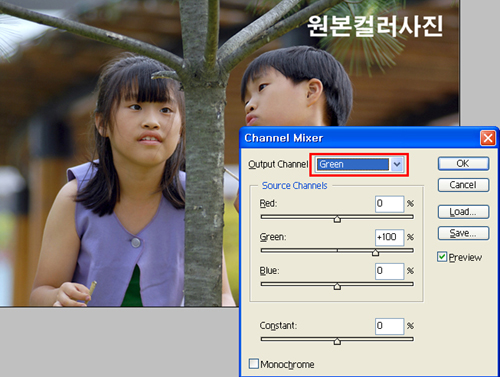Confirm with the OK button

pos(463,164)
